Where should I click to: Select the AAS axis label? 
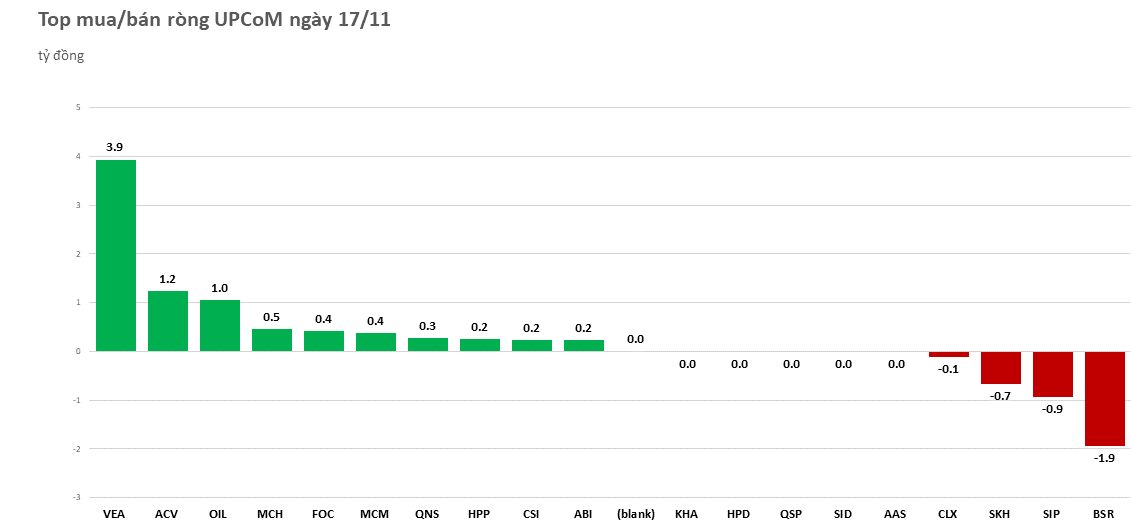(895, 514)
